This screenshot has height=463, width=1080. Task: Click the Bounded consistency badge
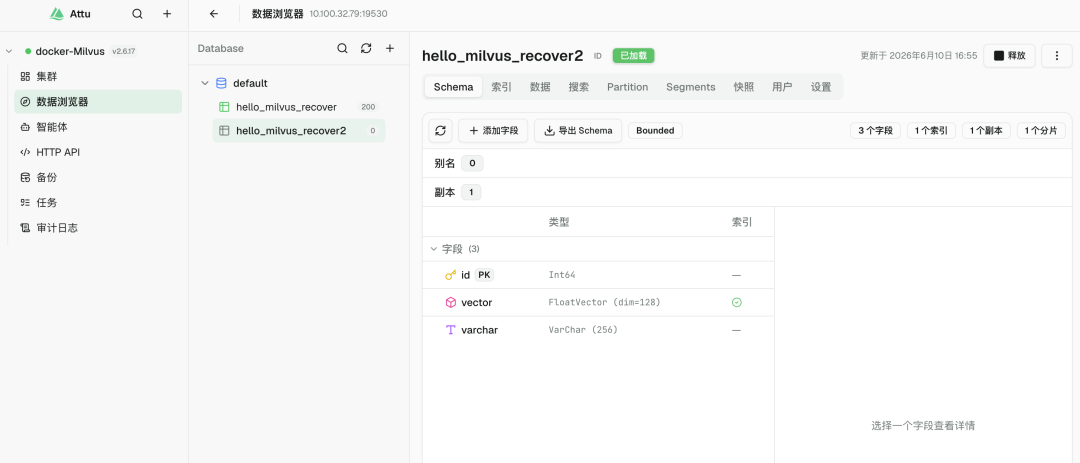655,130
